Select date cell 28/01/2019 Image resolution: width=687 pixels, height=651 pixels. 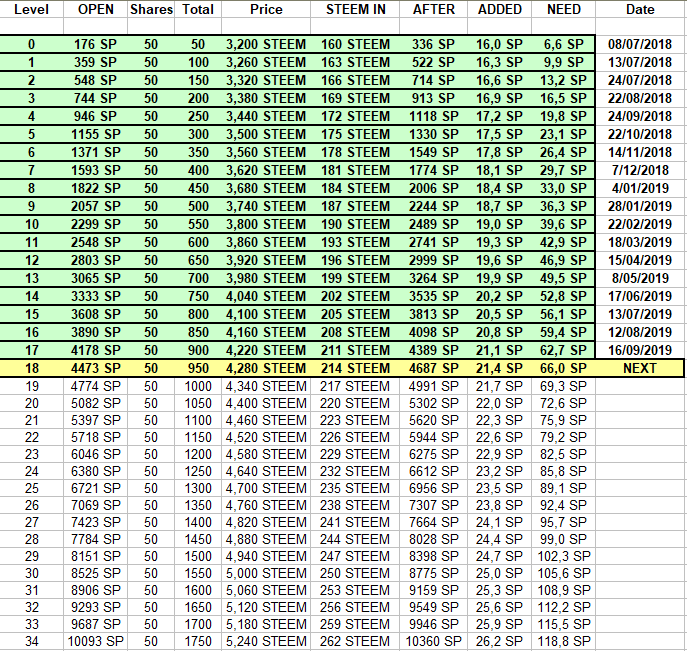click(640, 206)
